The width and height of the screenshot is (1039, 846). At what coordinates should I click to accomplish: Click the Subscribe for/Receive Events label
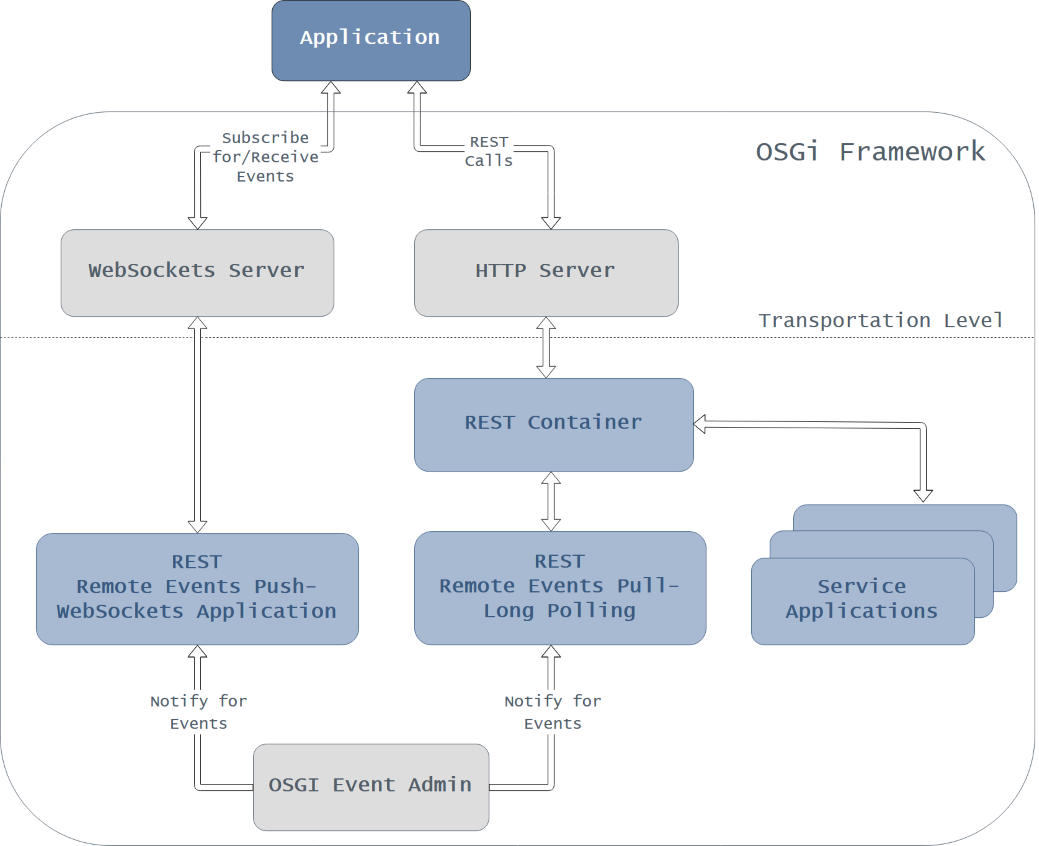266,157
